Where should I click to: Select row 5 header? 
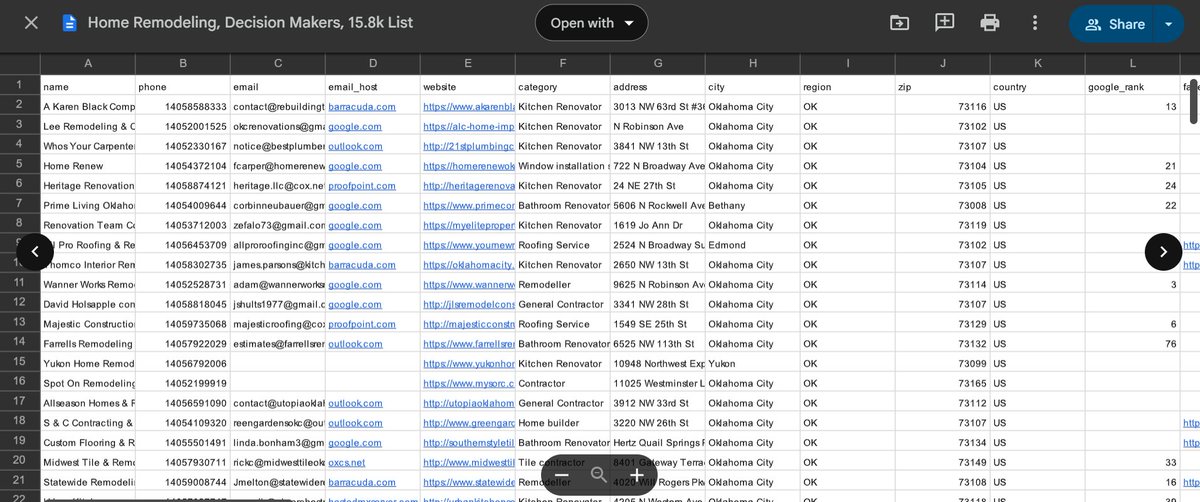pyautogui.click(x=19, y=166)
